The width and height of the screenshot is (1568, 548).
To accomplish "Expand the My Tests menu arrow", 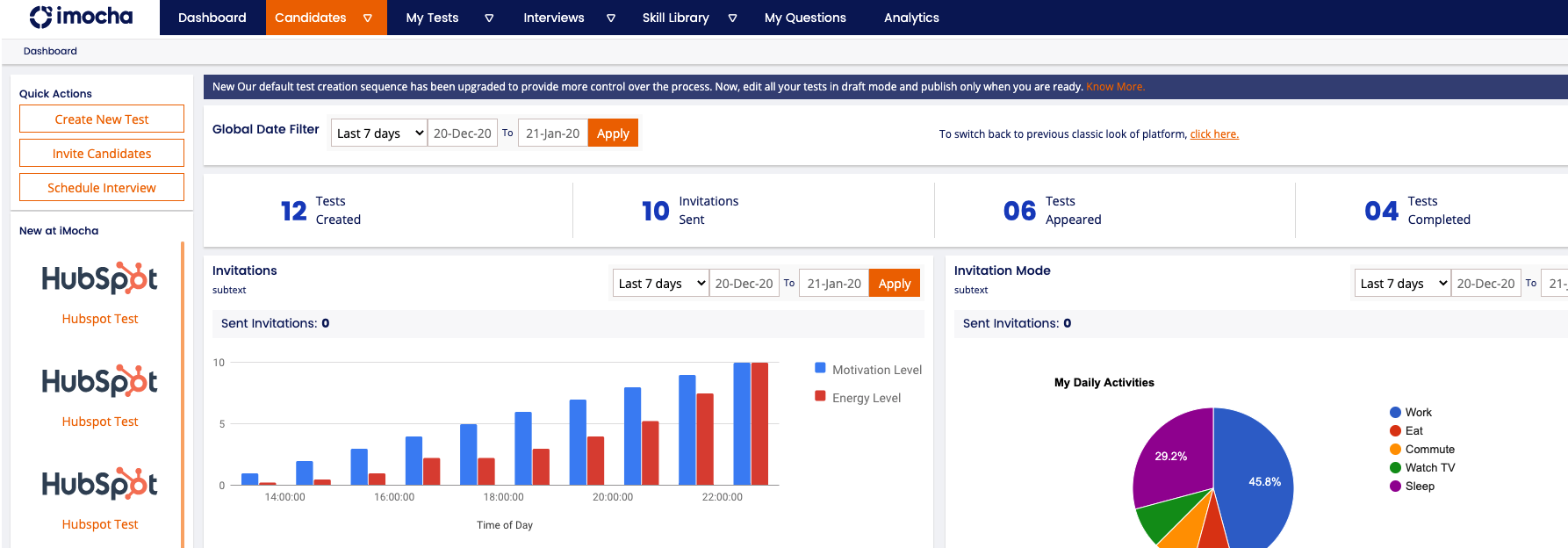I will pos(489,18).
